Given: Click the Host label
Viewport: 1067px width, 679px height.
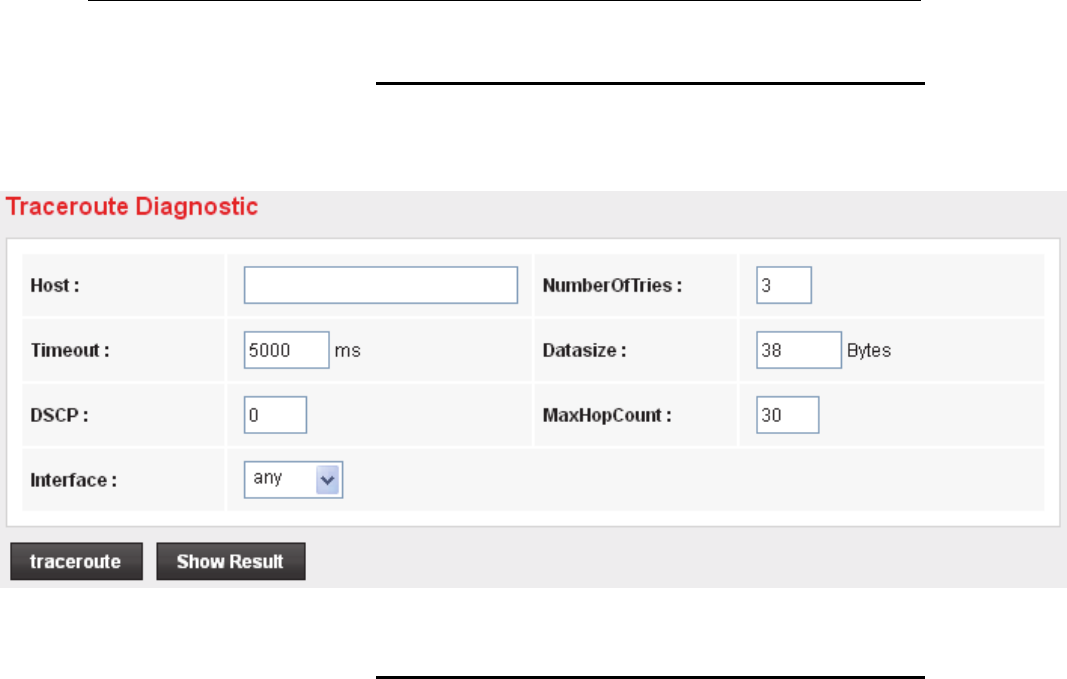Looking at the screenshot, I should pyautogui.click(x=55, y=285).
